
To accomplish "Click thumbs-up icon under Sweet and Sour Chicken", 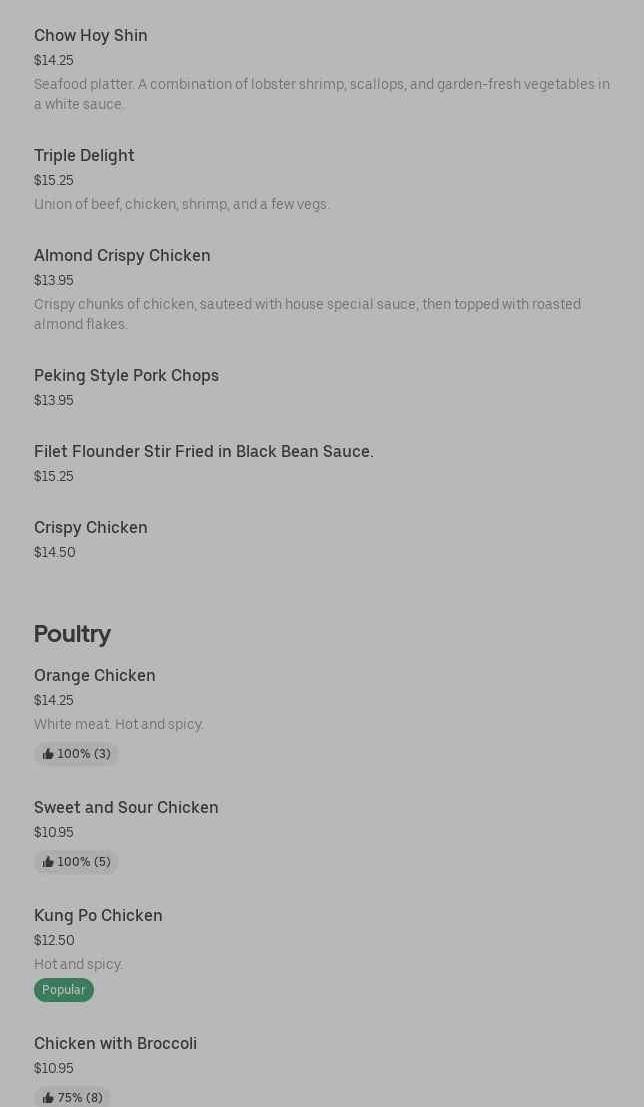I will click(48, 862).
